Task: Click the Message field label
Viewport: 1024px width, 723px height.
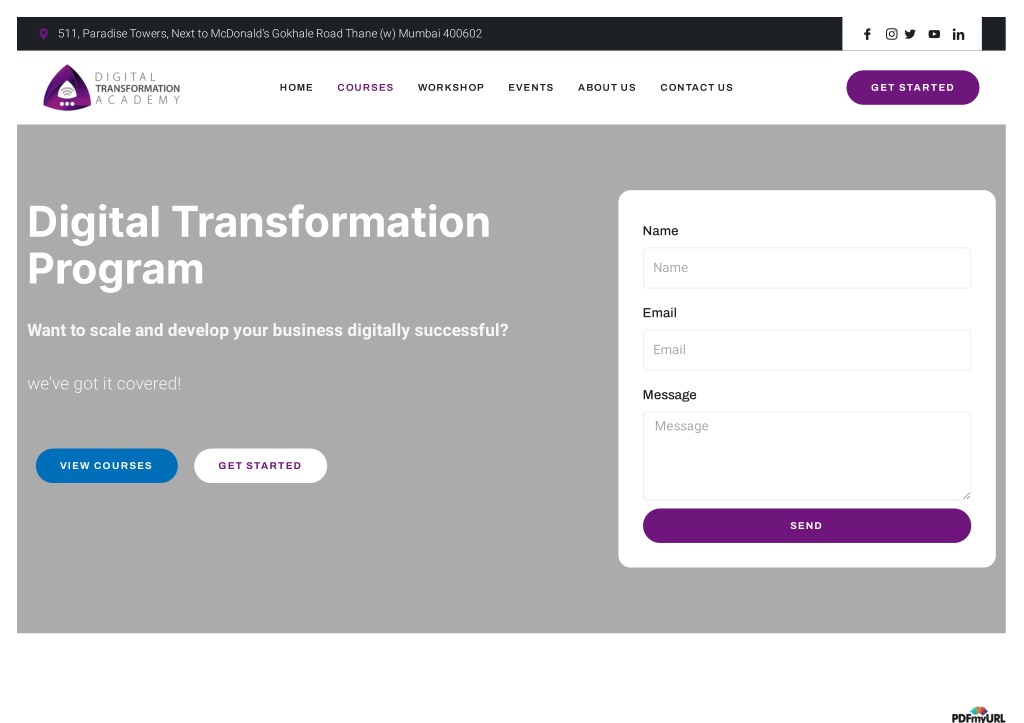Action: pyautogui.click(x=669, y=395)
